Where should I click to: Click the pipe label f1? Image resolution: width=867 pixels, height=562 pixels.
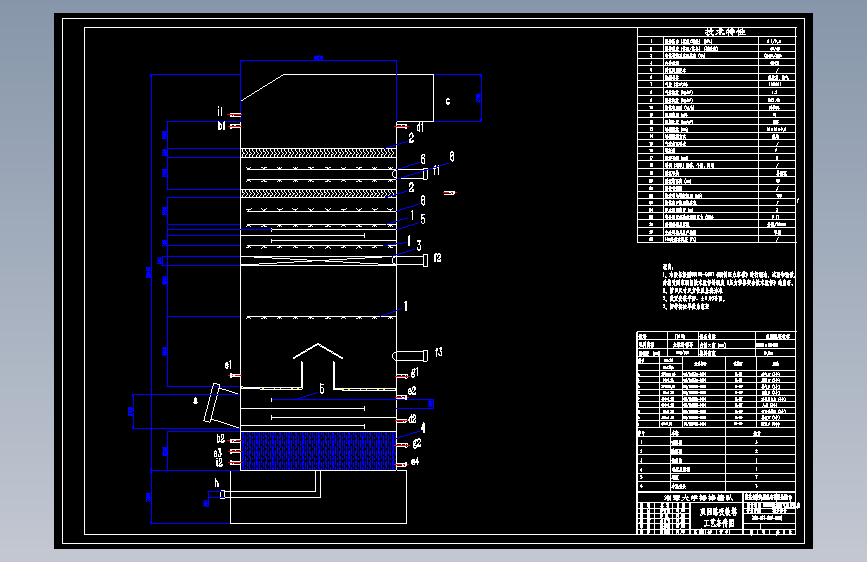pyautogui.click(x=436, y=170)
